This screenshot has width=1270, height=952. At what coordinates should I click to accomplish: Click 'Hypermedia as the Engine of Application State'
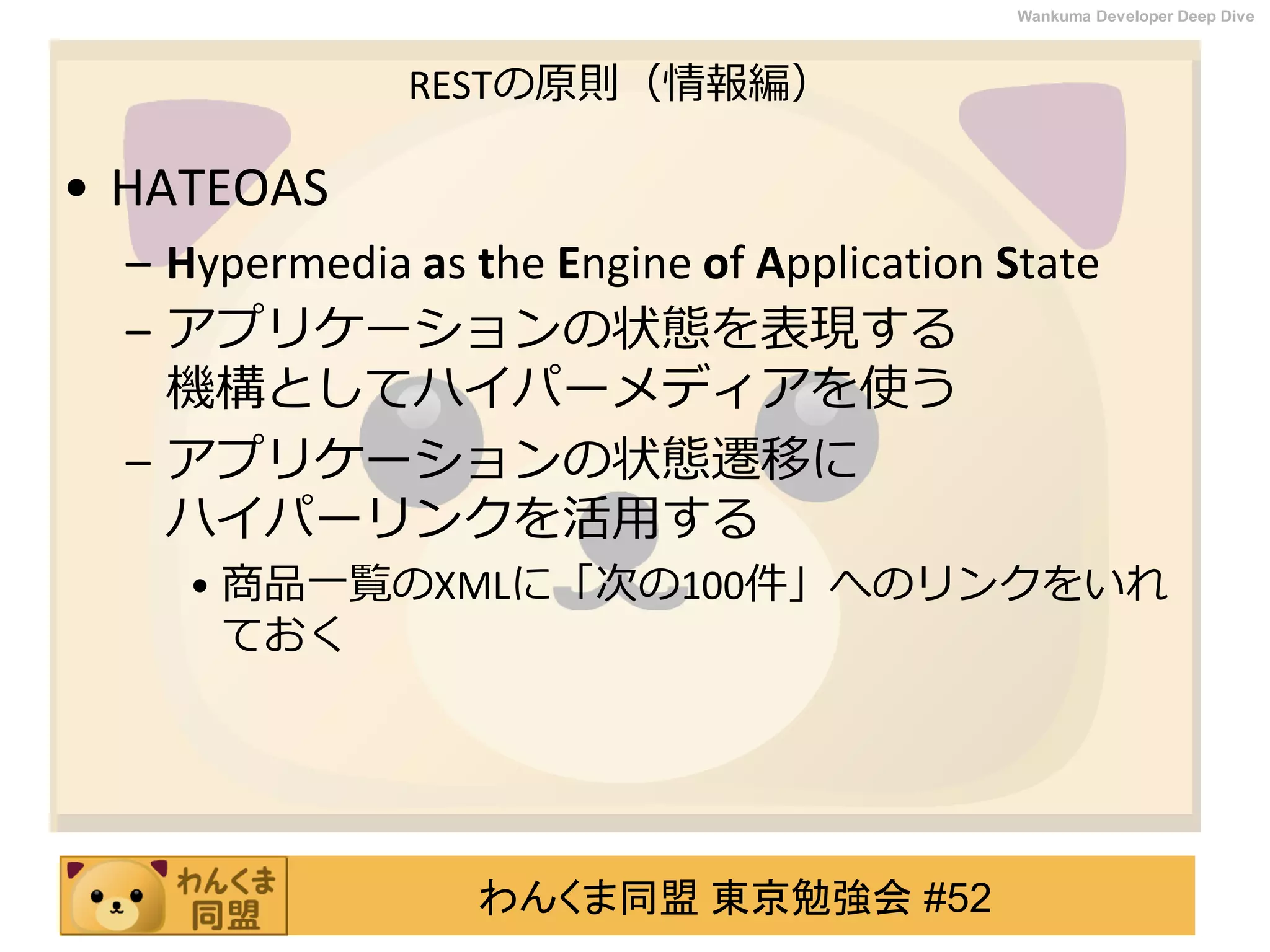pos(633,263)
